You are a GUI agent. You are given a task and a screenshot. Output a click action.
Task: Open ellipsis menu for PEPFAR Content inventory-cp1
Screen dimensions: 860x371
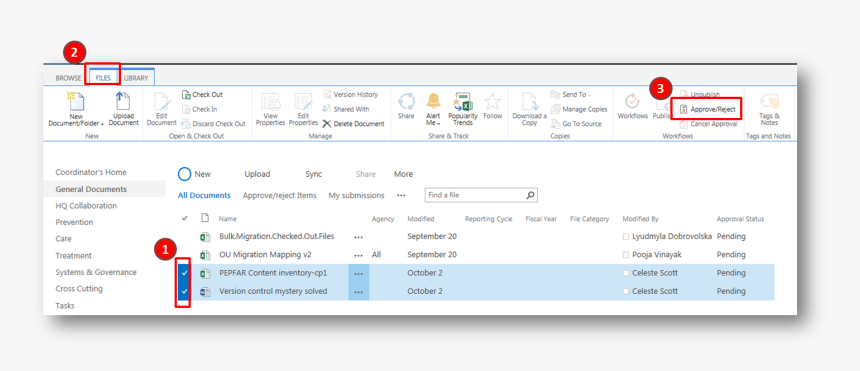[359, 273]
